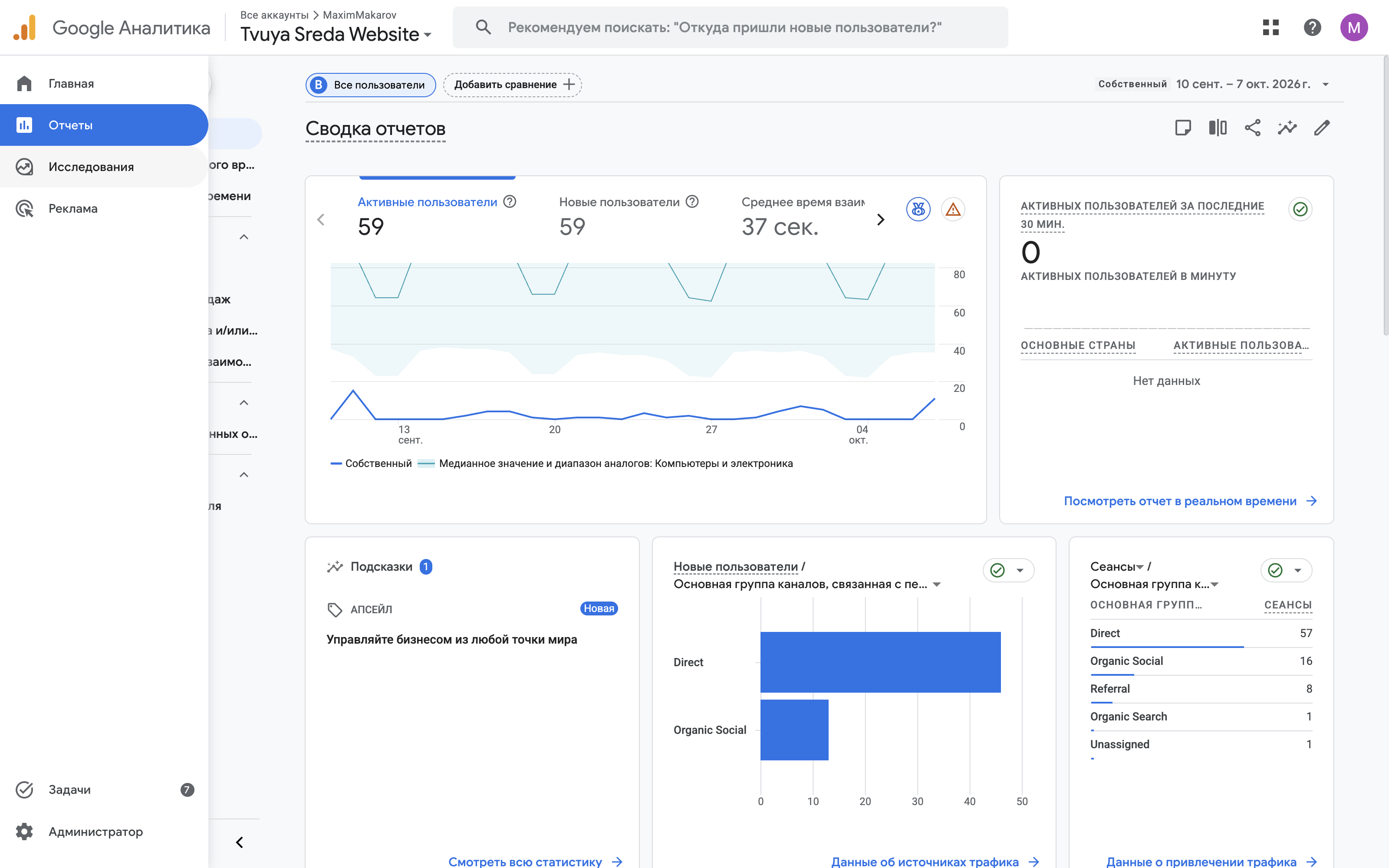Open Задачи in sidebar

click(104, 789)
